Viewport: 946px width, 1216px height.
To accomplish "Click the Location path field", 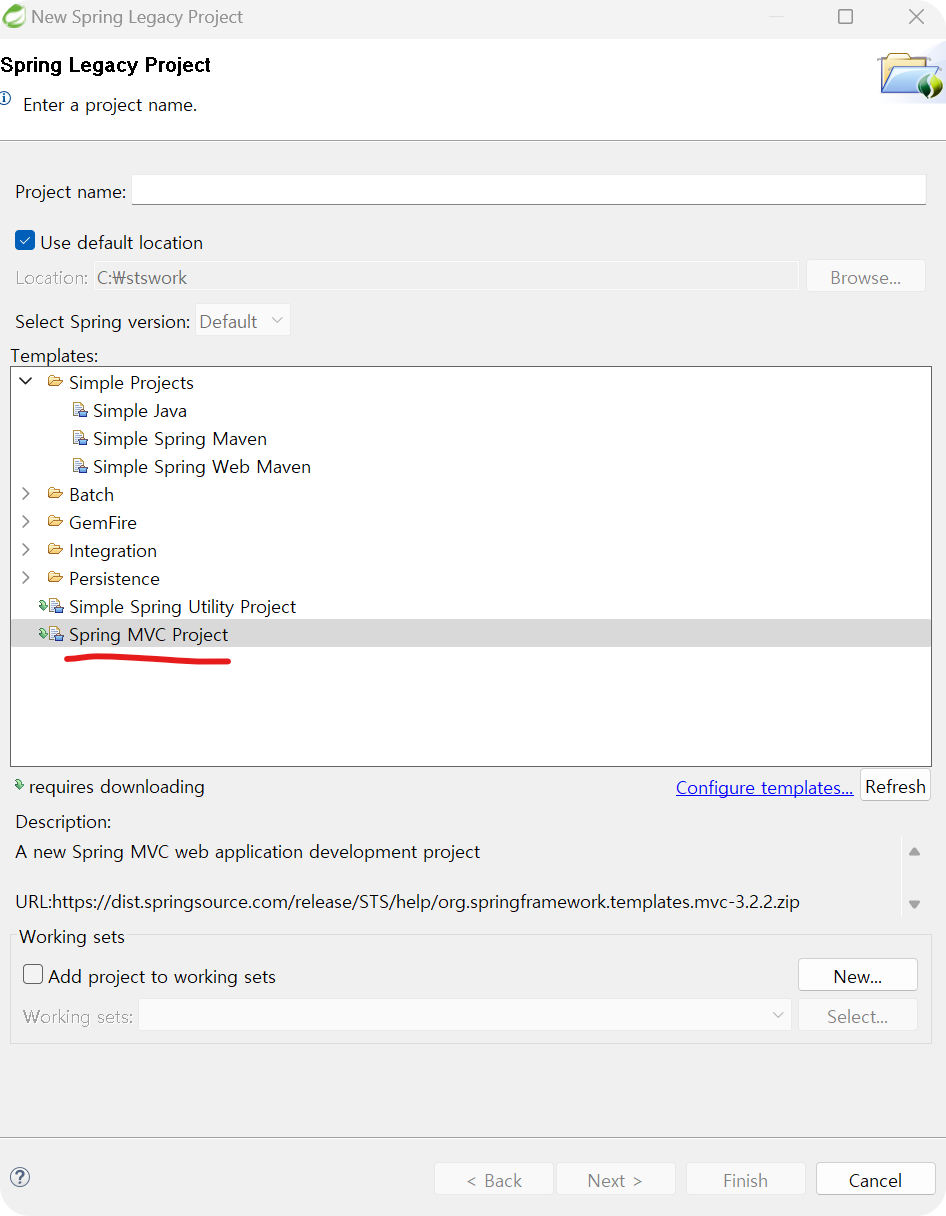I will point(446,277).
